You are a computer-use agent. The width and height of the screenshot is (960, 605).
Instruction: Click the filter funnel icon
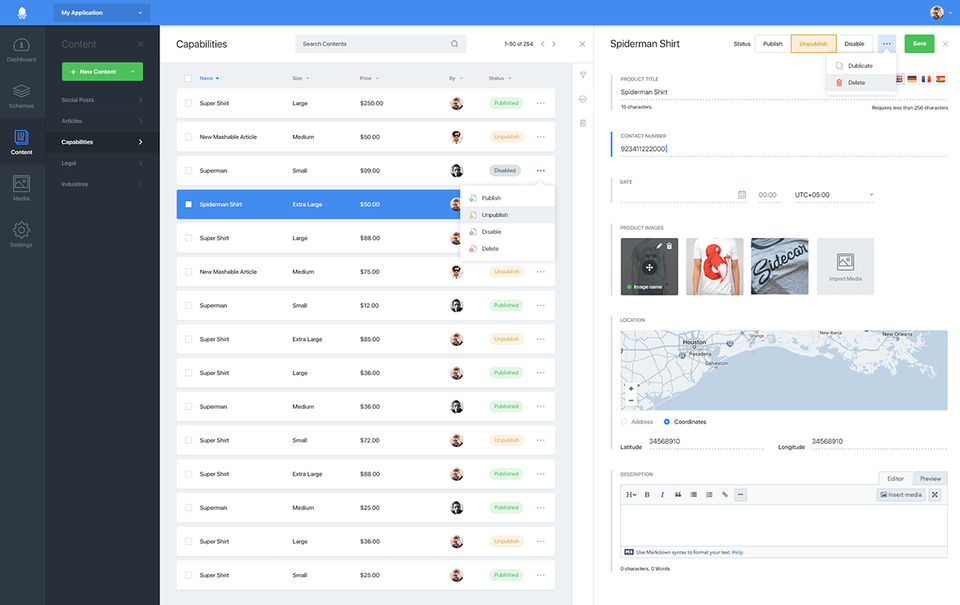pyautogui.click(x=583, y=75)
